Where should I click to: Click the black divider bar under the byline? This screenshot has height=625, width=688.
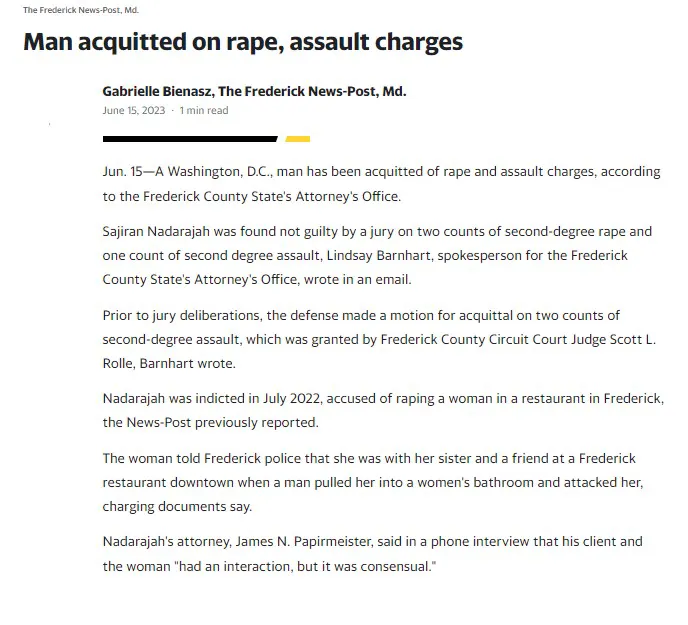(x=190, y=139)
